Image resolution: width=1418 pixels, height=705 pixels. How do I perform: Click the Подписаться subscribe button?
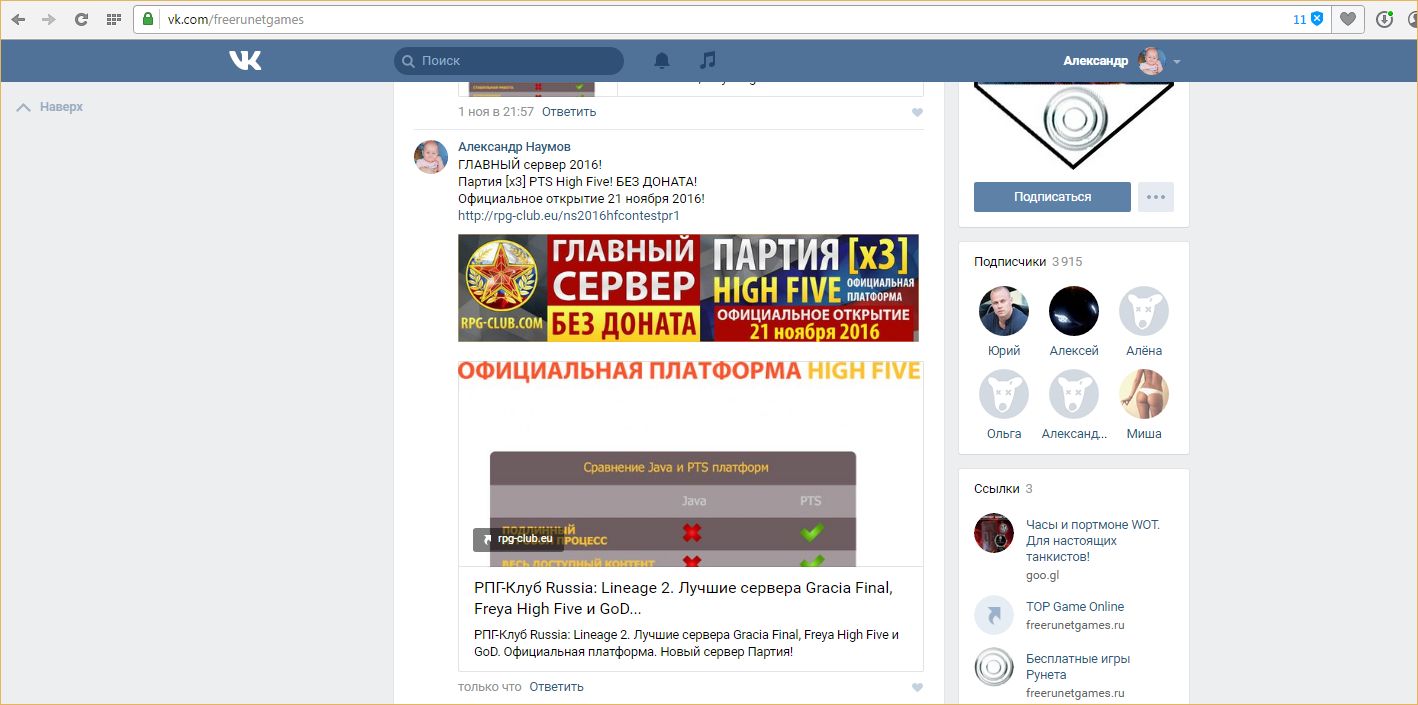point(1052,197)
